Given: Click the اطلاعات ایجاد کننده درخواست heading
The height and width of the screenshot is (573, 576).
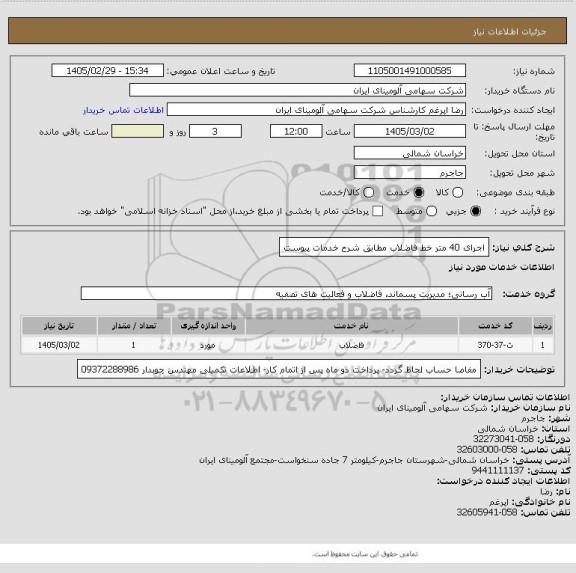Looking at the screenshot, I should point(503,481).
